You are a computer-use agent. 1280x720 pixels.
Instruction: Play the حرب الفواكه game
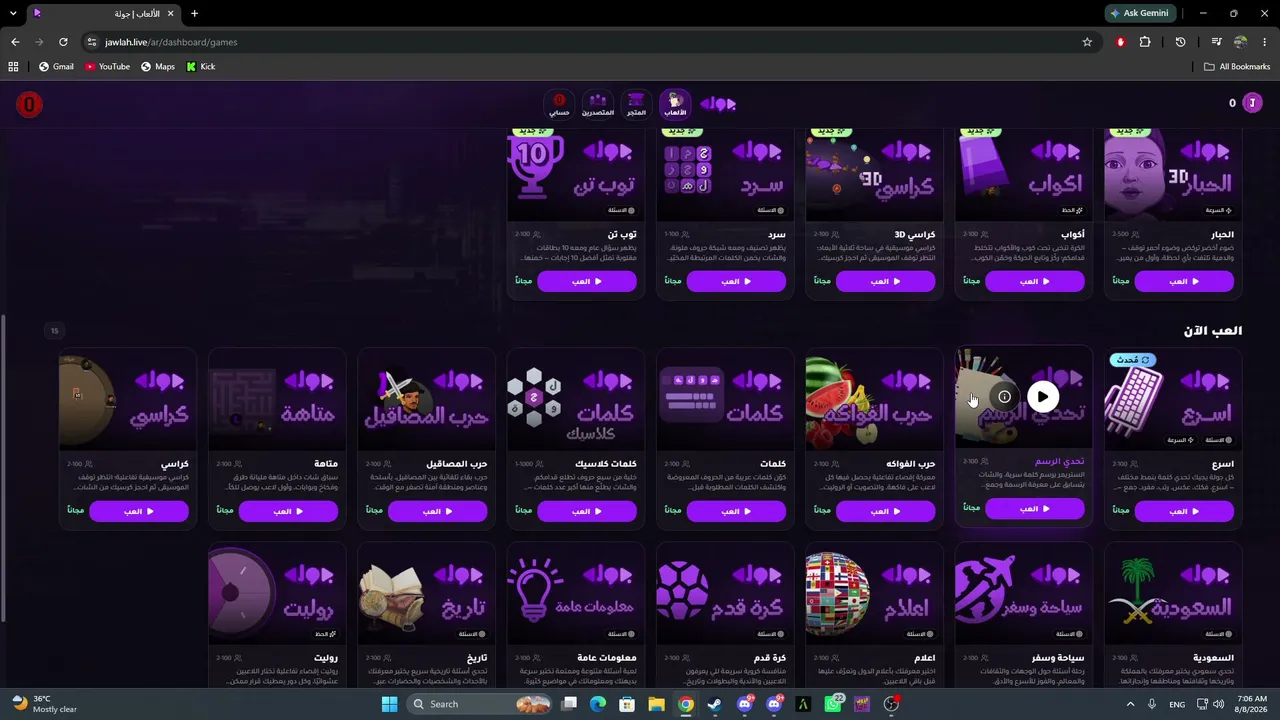[x=885, y=512]
